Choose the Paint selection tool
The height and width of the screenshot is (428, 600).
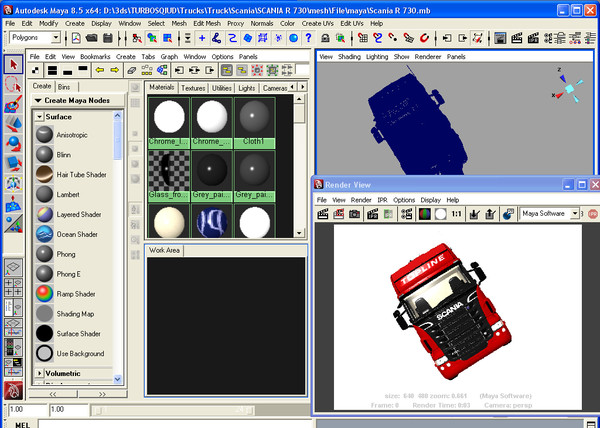[x=14, y=104]
